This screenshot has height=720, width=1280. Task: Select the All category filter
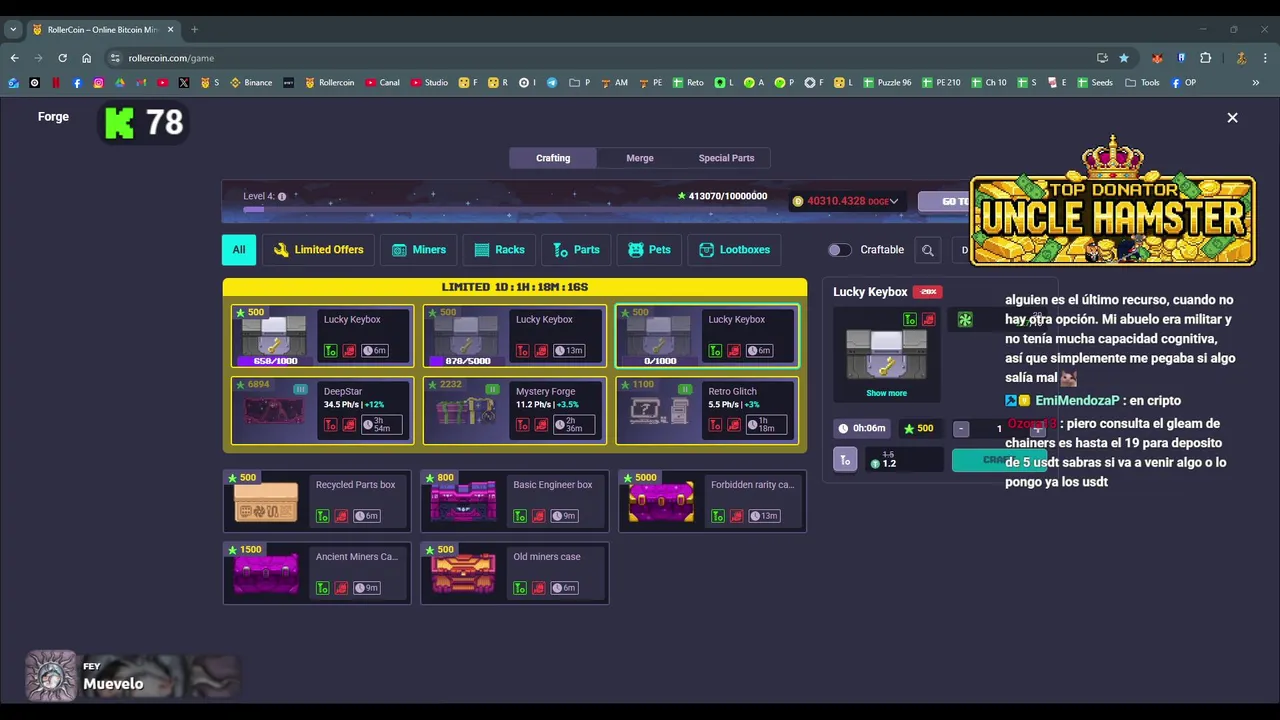point(239,250)
